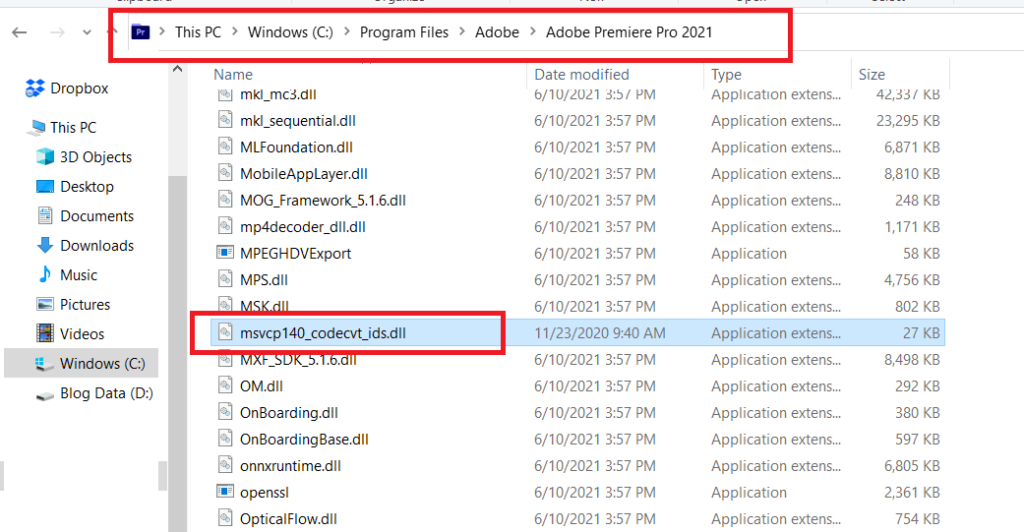1024x532 pixels.
Task: Click the Videos film icon
Action: click(45, 334)
